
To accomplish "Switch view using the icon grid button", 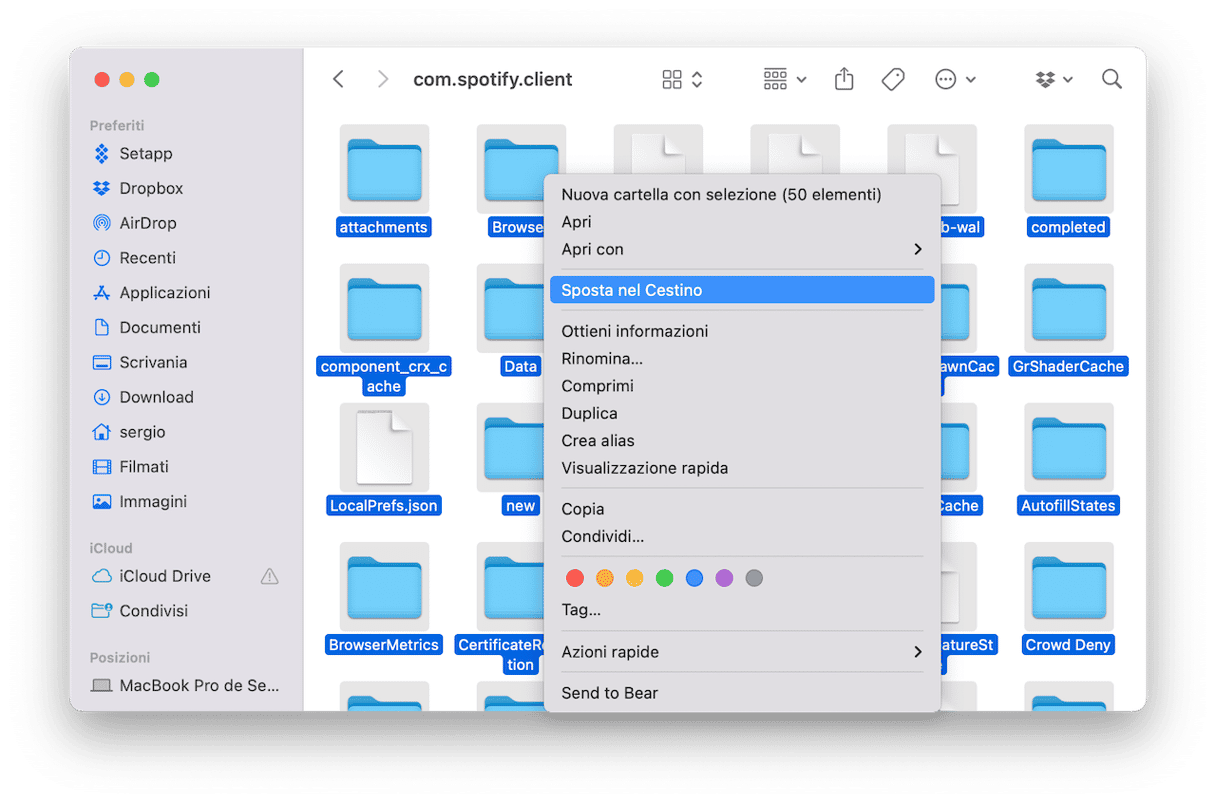I will point(682,79).
